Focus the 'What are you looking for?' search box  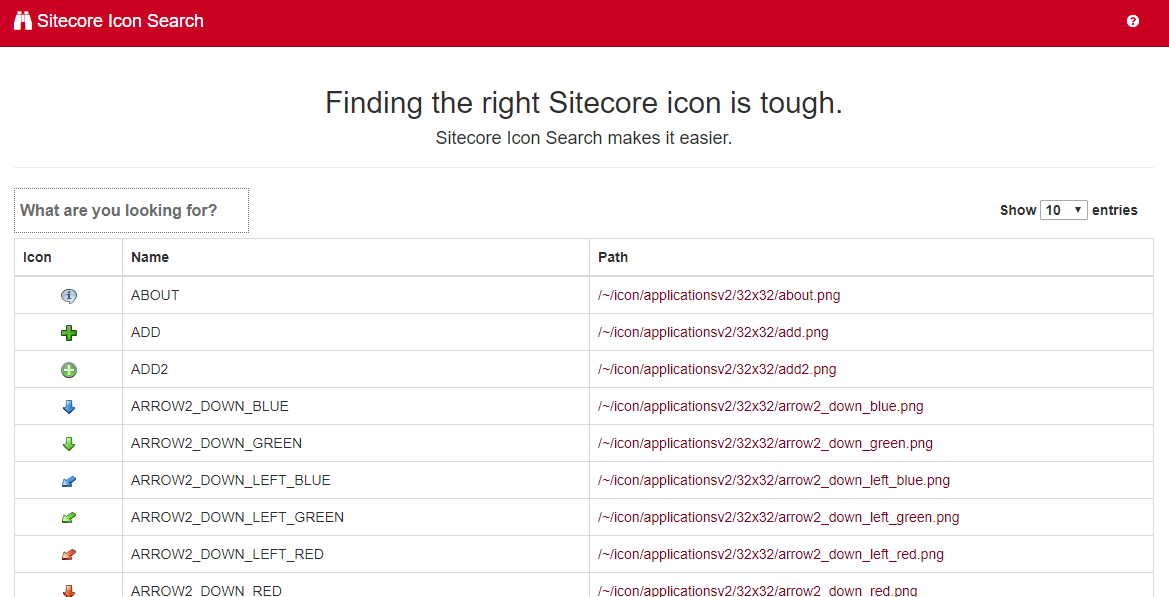tap(131, 210)
